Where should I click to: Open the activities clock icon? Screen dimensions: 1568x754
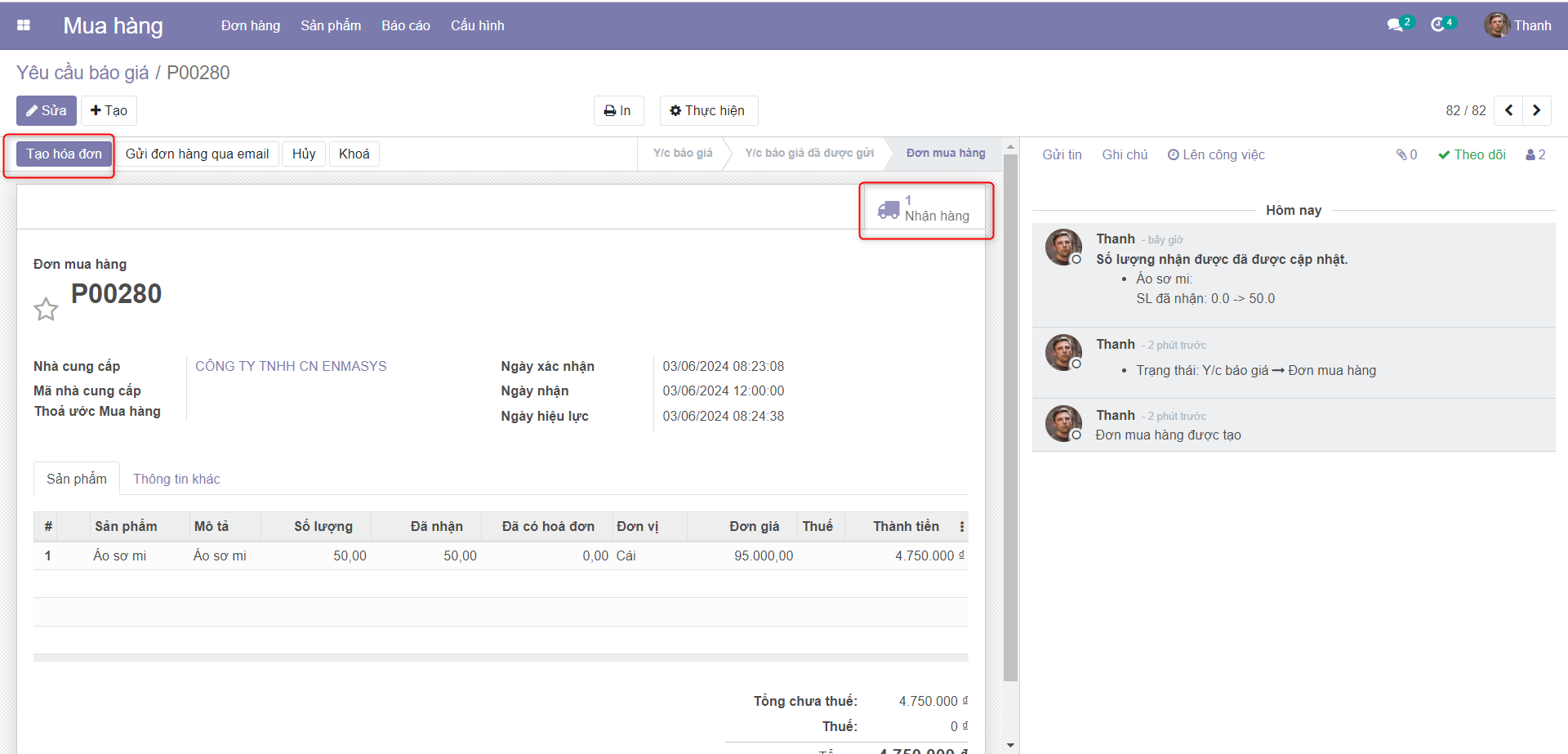[1439, 25]
